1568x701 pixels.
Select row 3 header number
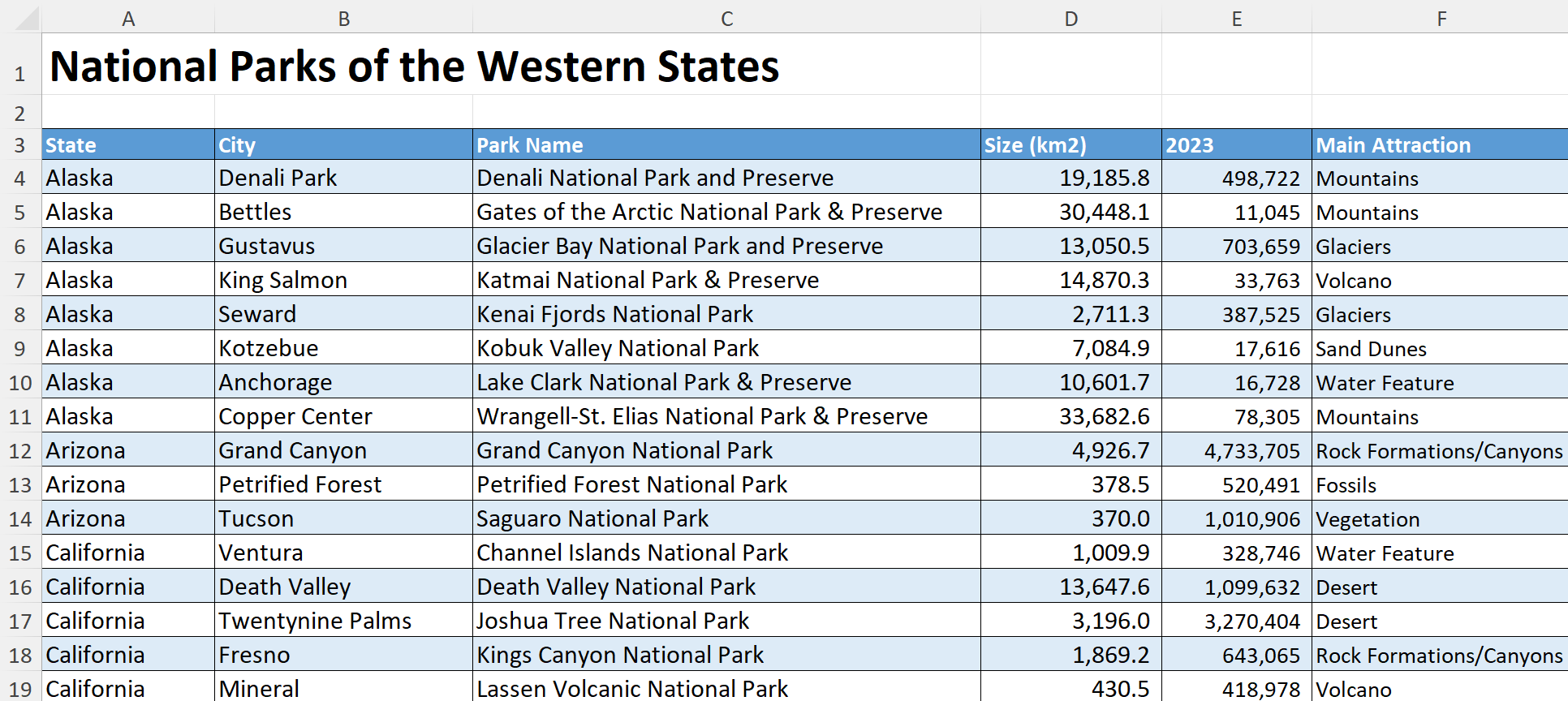(x=20, y=144)
